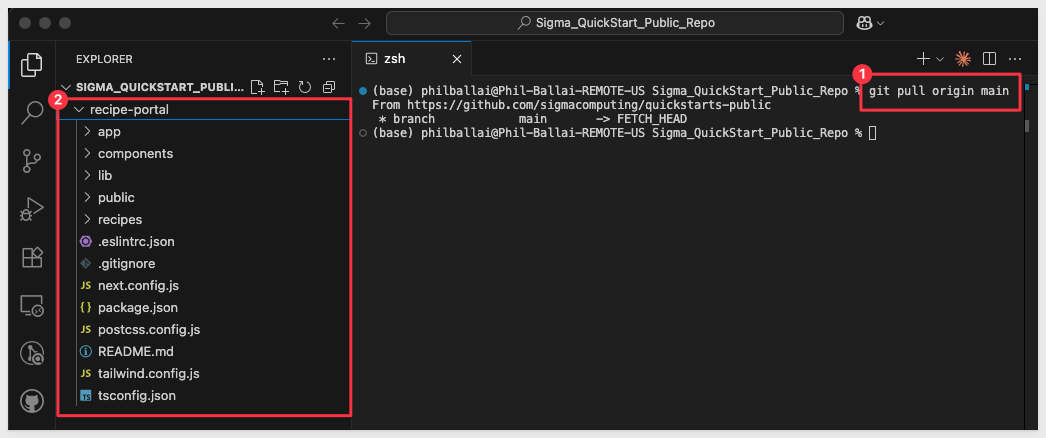Click the 'git pull origin main' command text

click(x=939, y=90)
